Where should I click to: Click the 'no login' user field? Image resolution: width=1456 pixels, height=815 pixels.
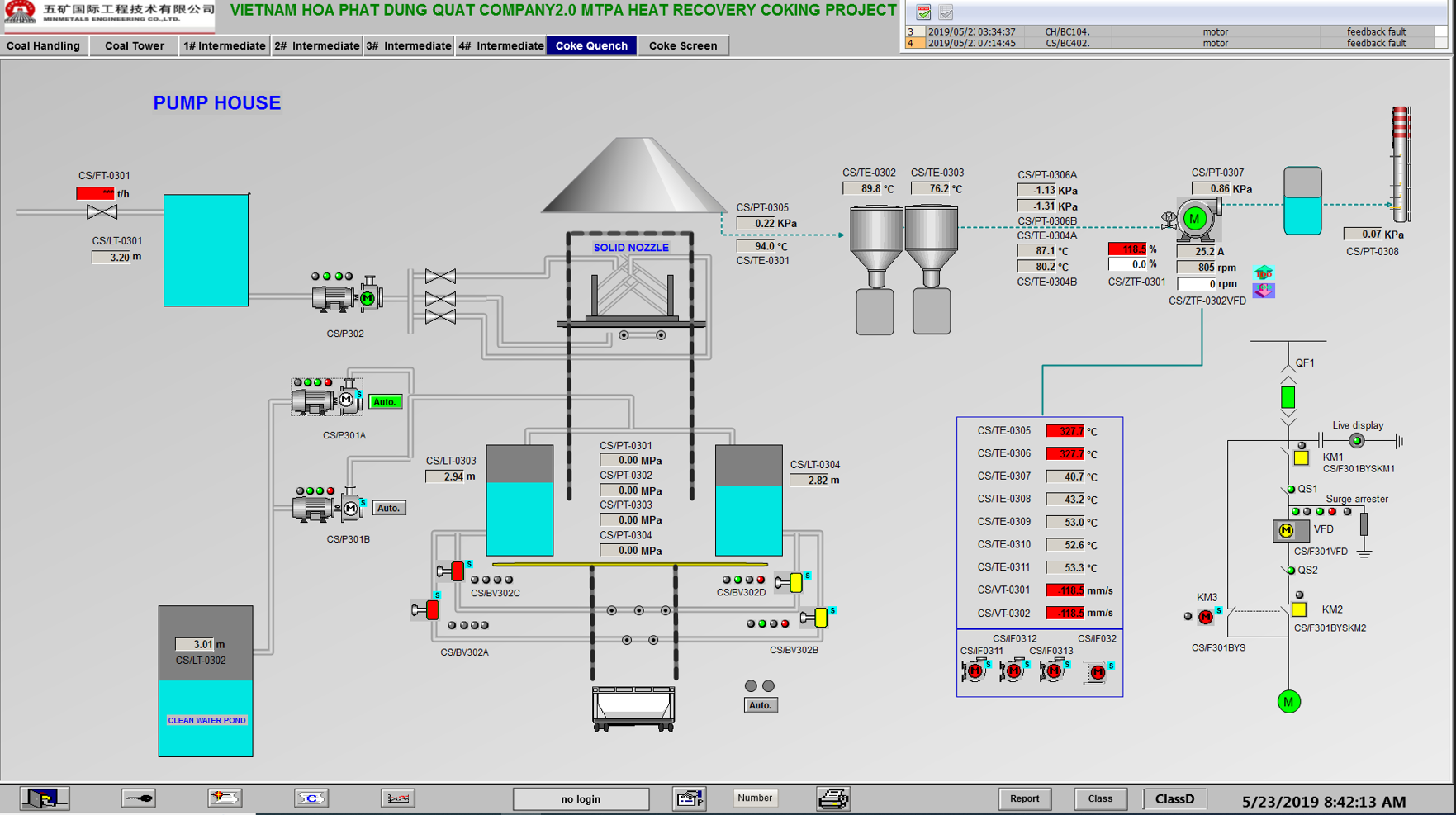click(581, 798)
